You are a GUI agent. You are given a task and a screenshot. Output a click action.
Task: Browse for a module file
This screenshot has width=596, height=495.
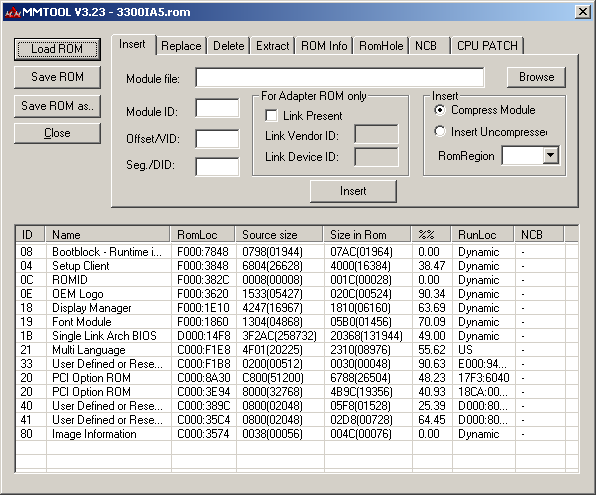click(536, 77)
